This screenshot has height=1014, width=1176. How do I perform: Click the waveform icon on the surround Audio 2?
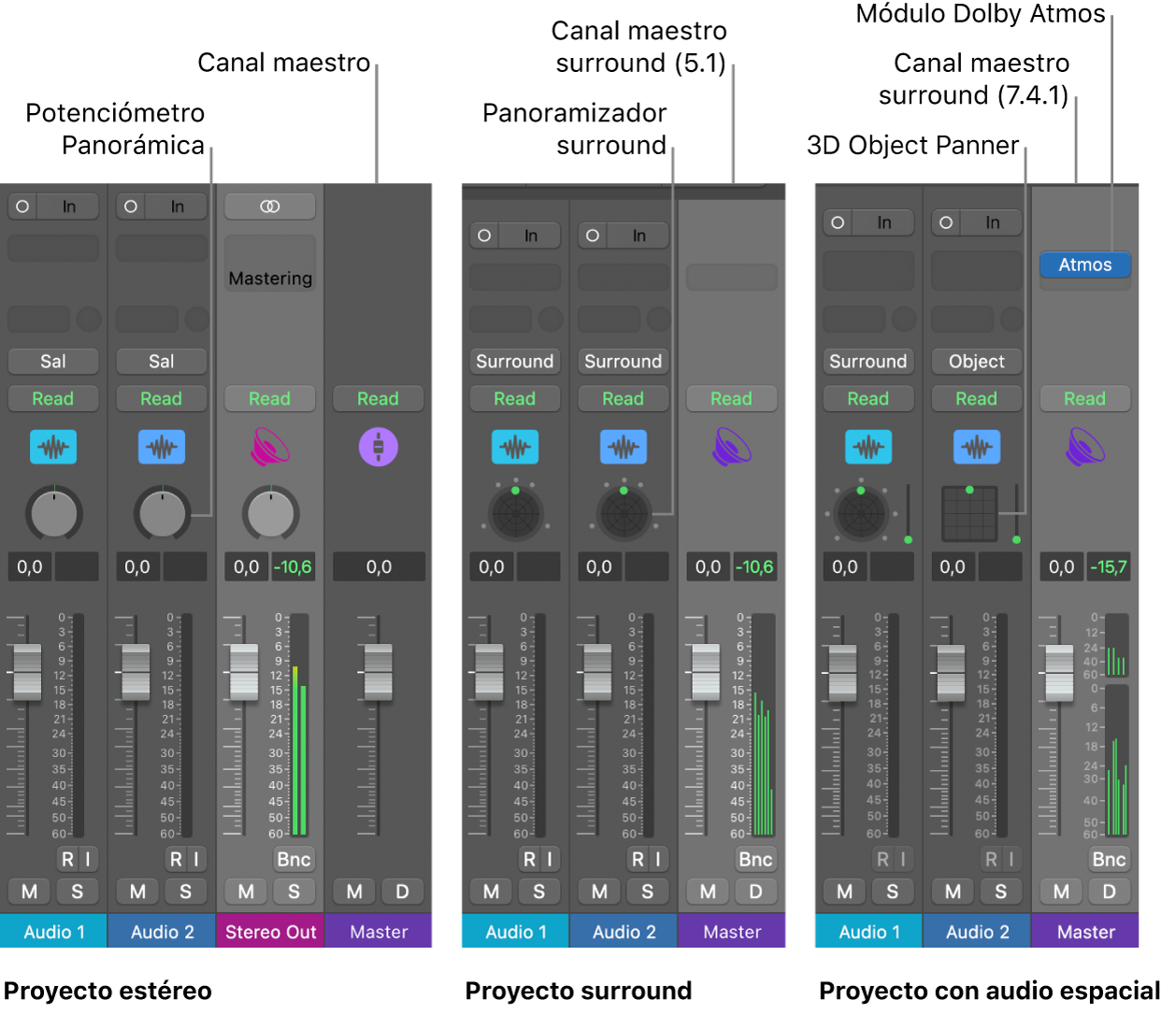click(x=624, y=447)
